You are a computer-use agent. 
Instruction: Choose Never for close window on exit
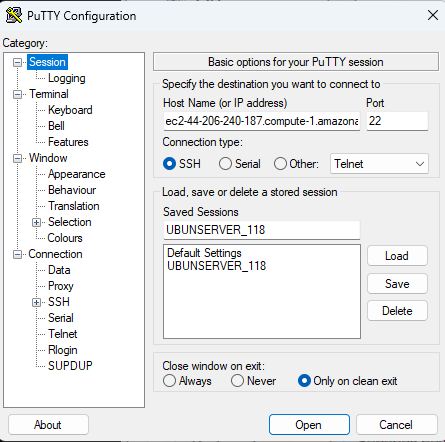237,381
